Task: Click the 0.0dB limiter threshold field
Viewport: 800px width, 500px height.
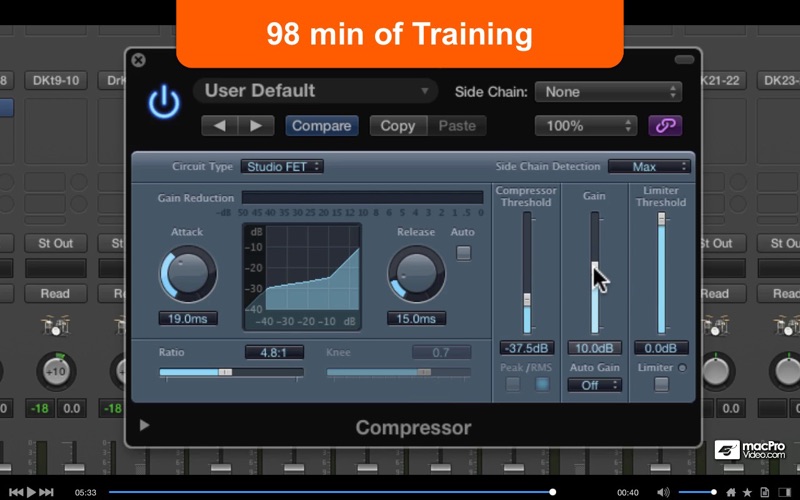Action: coord(661,348)
